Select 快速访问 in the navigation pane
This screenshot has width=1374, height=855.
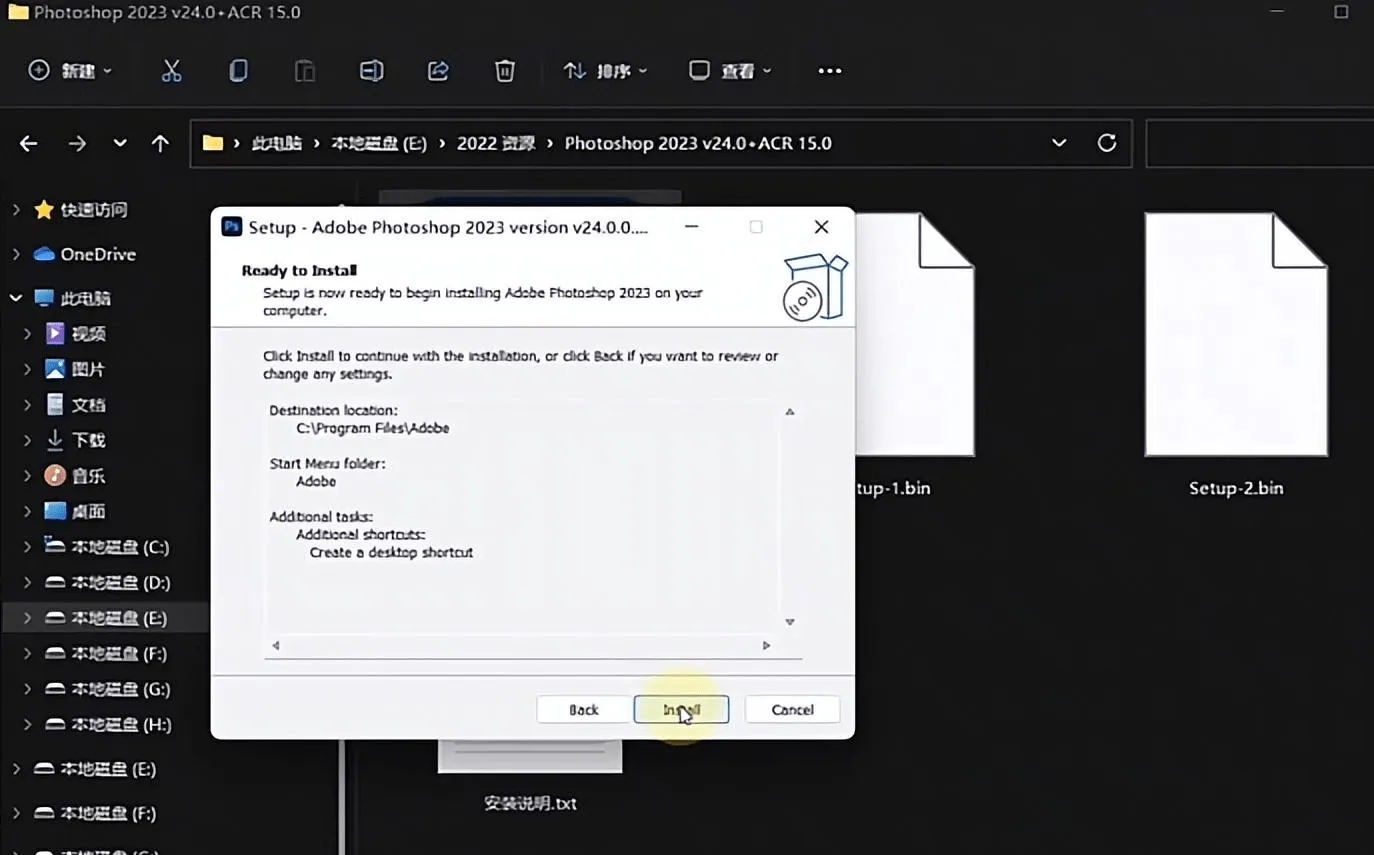[94, 210]
